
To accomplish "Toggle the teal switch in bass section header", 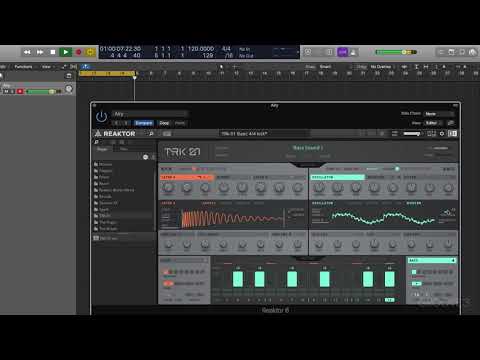I will point(396,169).
